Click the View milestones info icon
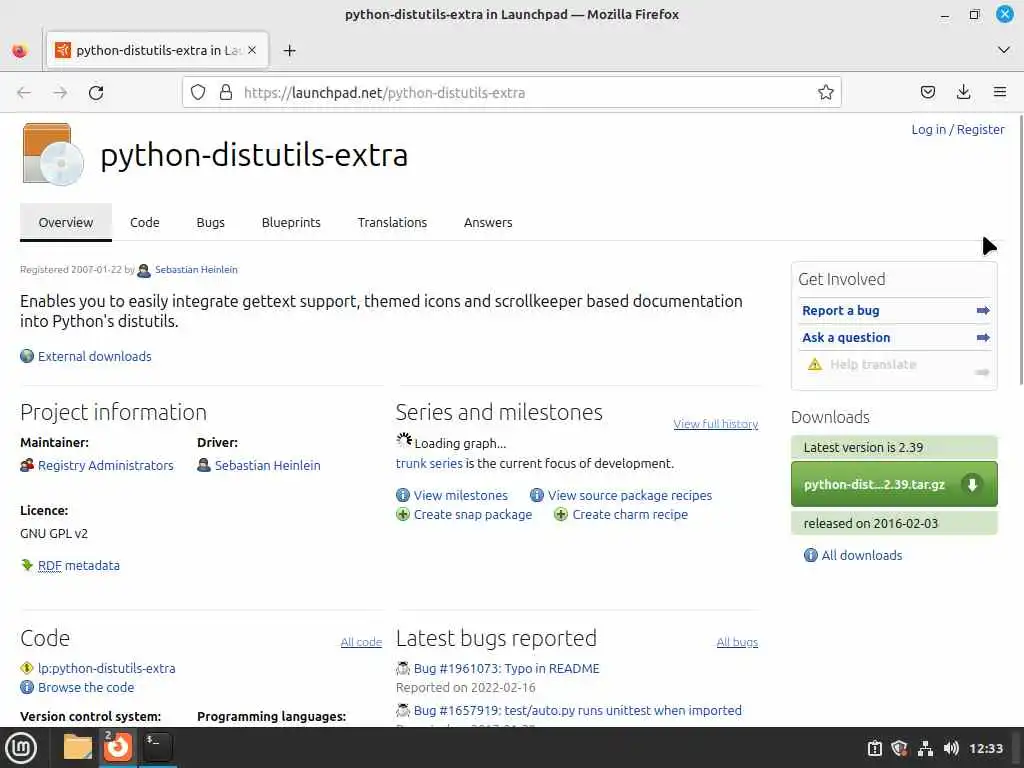 click(x=403, y=495)
